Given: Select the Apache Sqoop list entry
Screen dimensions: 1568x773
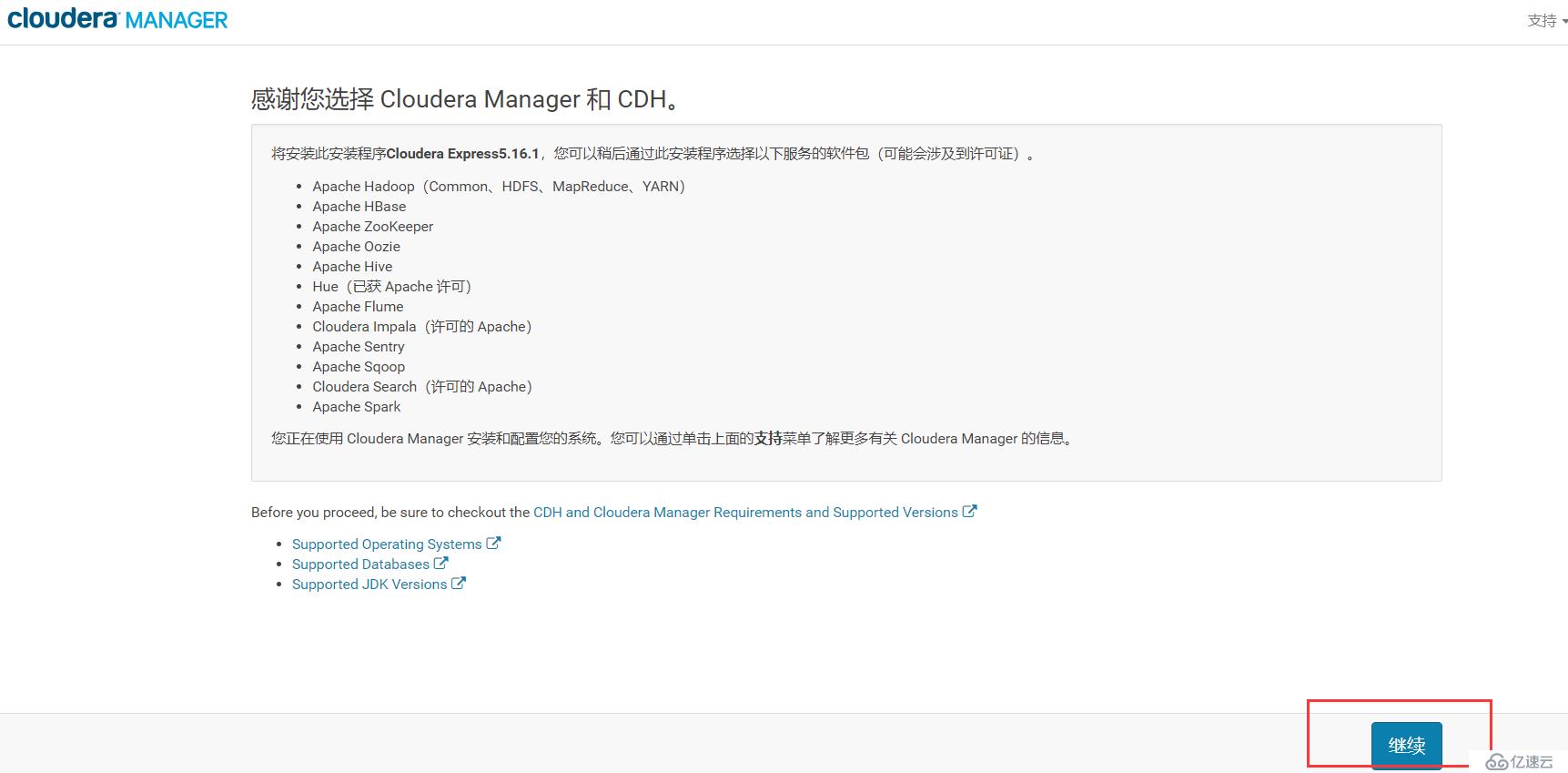Looking at the screenshot, I should click(x=359, y=367).
